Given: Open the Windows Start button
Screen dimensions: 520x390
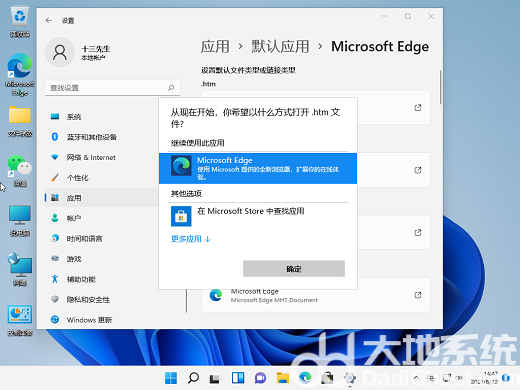Looking at the screenshot, I should (x=171, y=378).
